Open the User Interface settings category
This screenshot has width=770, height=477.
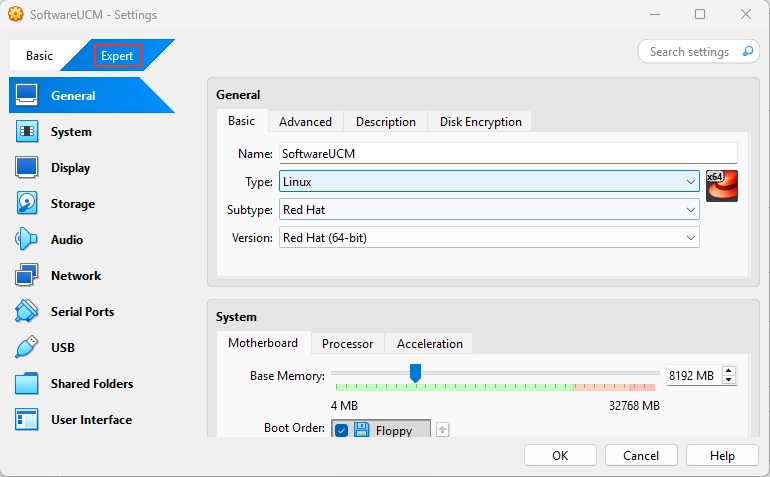[91, 420]
